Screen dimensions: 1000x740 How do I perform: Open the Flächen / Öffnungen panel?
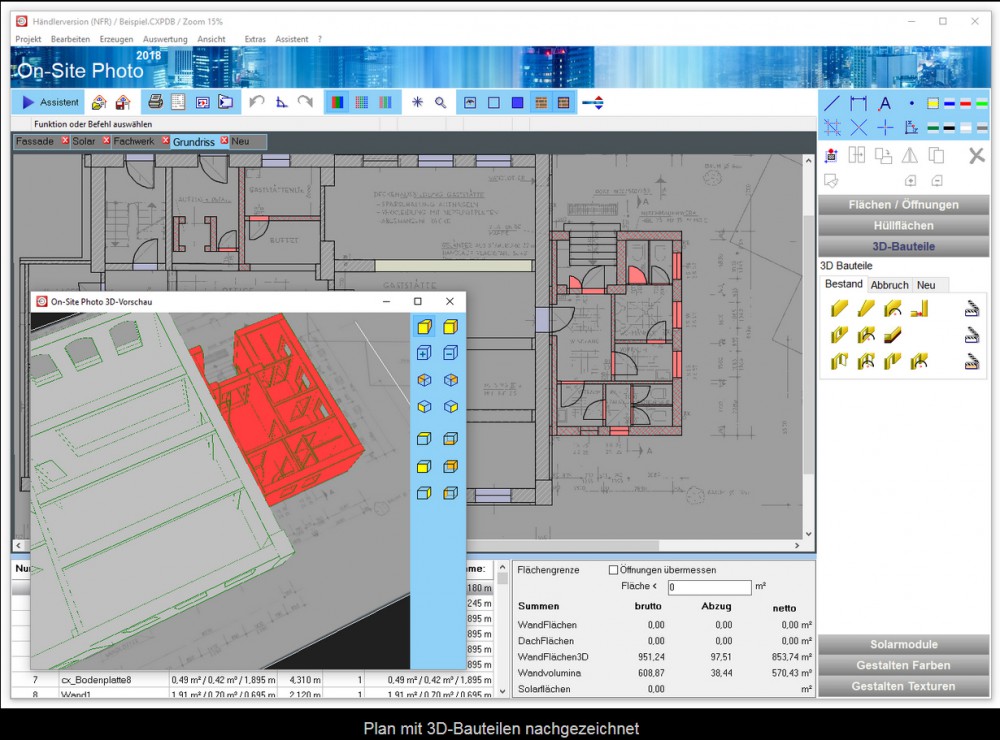[x=903, y=205]
